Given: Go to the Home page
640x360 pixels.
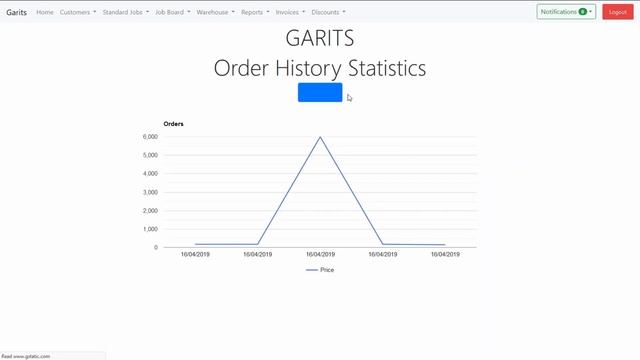Looking at the screenshot, I should tap(45, 12).
